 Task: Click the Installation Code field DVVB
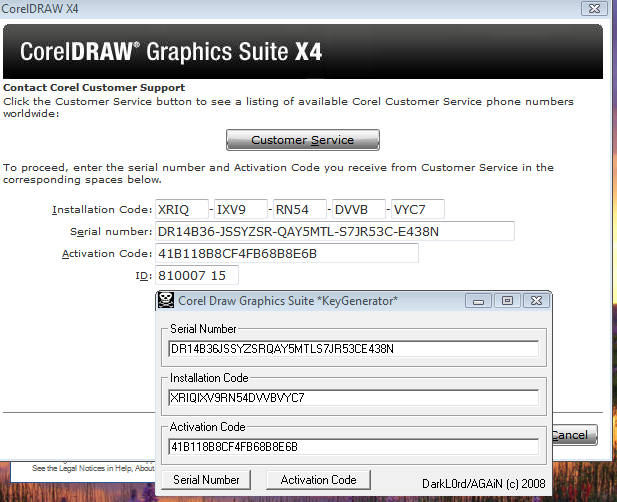[x=359, y=209]
